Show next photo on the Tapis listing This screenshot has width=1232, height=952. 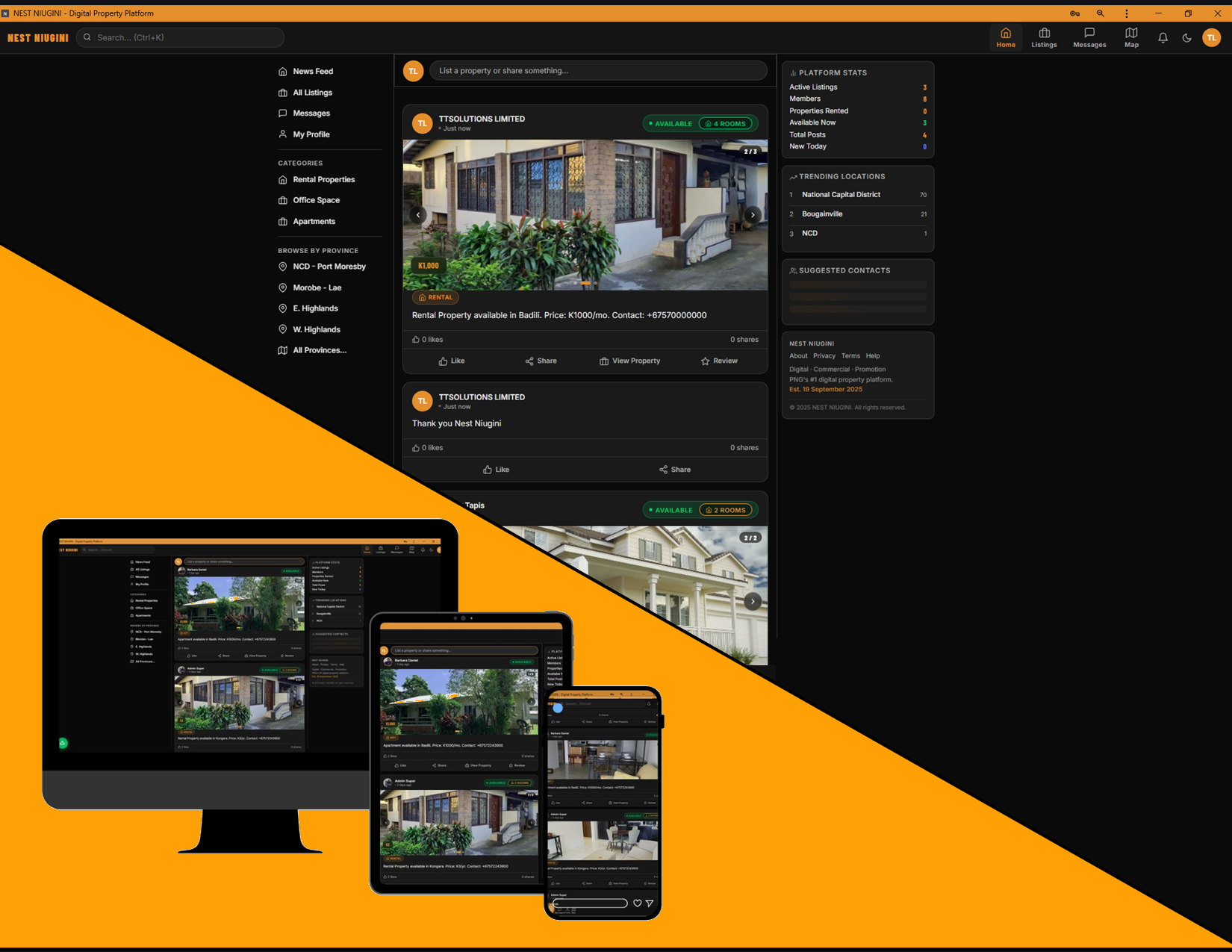pyautogui.click(x=753, y=601)
